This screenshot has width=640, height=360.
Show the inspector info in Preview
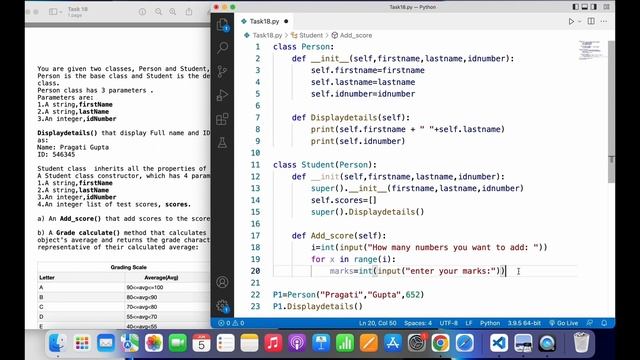pos(142,12)
